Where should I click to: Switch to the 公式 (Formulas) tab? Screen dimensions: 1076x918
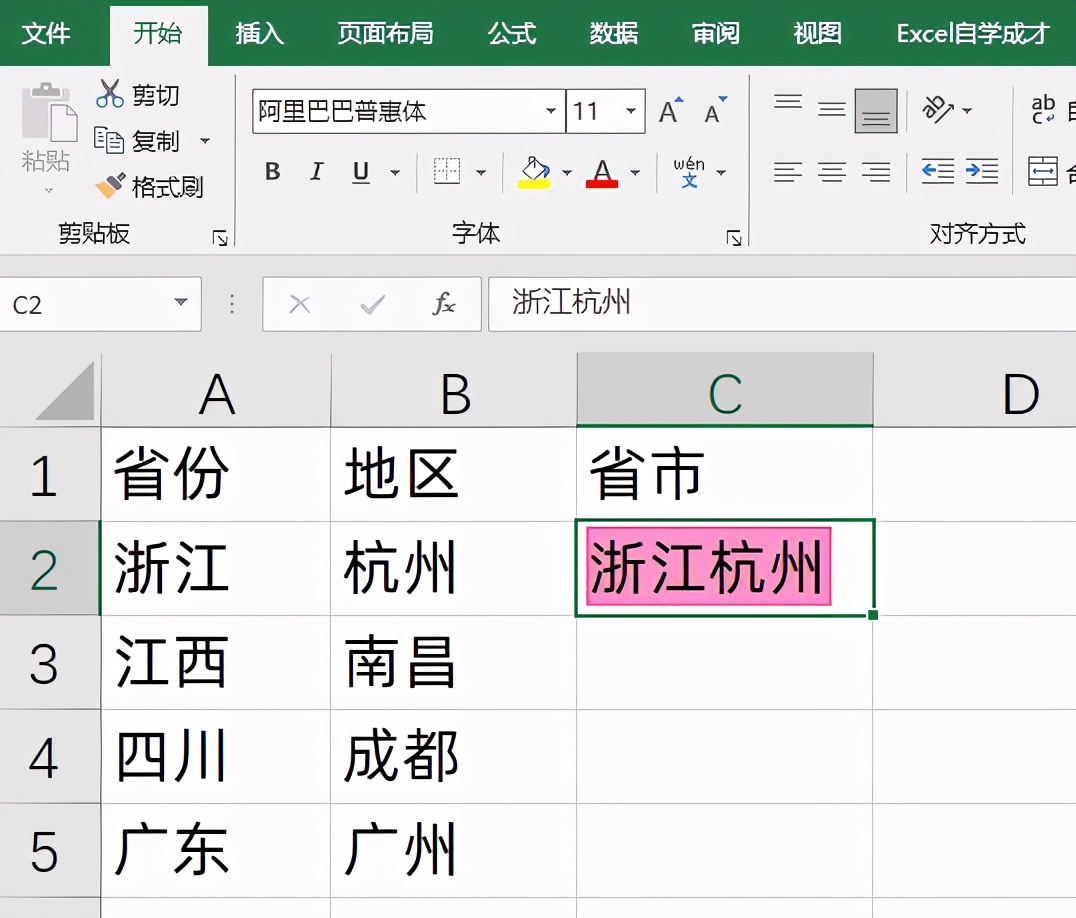tap(512, 33)
